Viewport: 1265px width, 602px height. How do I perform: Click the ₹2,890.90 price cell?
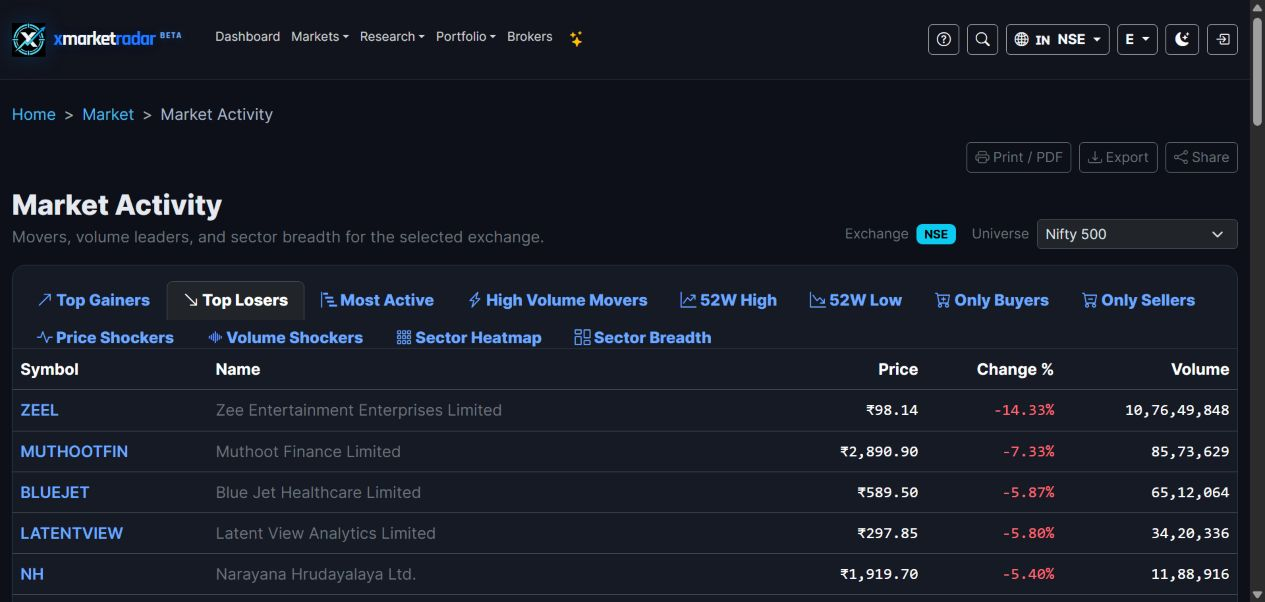(x=879, y=451)
